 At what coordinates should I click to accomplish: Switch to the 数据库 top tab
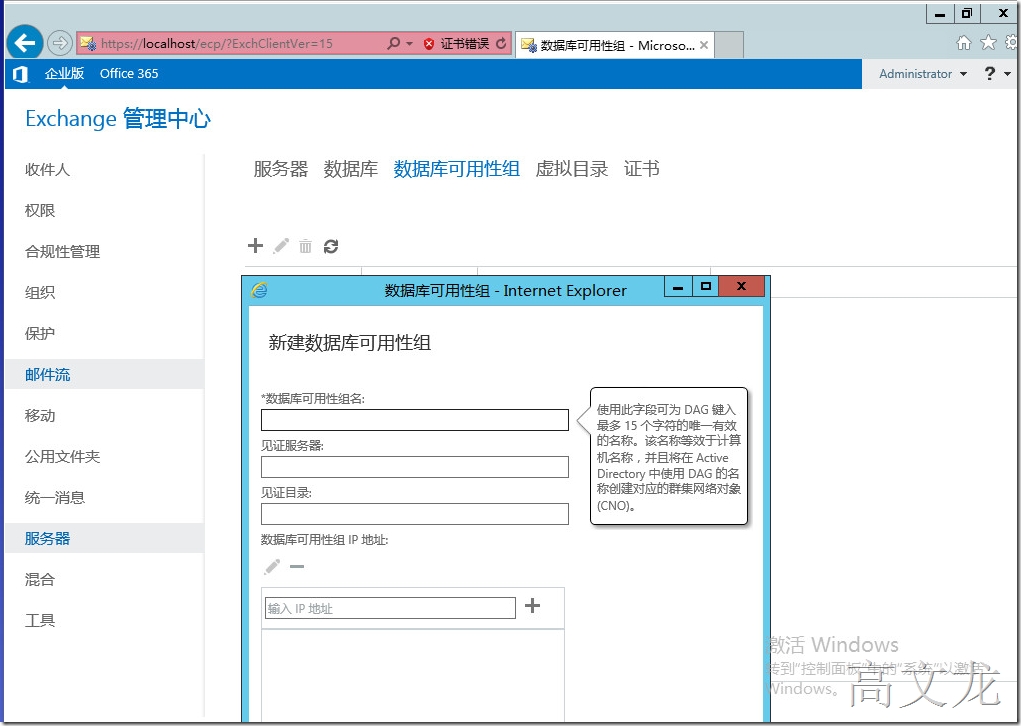point(351,169)
